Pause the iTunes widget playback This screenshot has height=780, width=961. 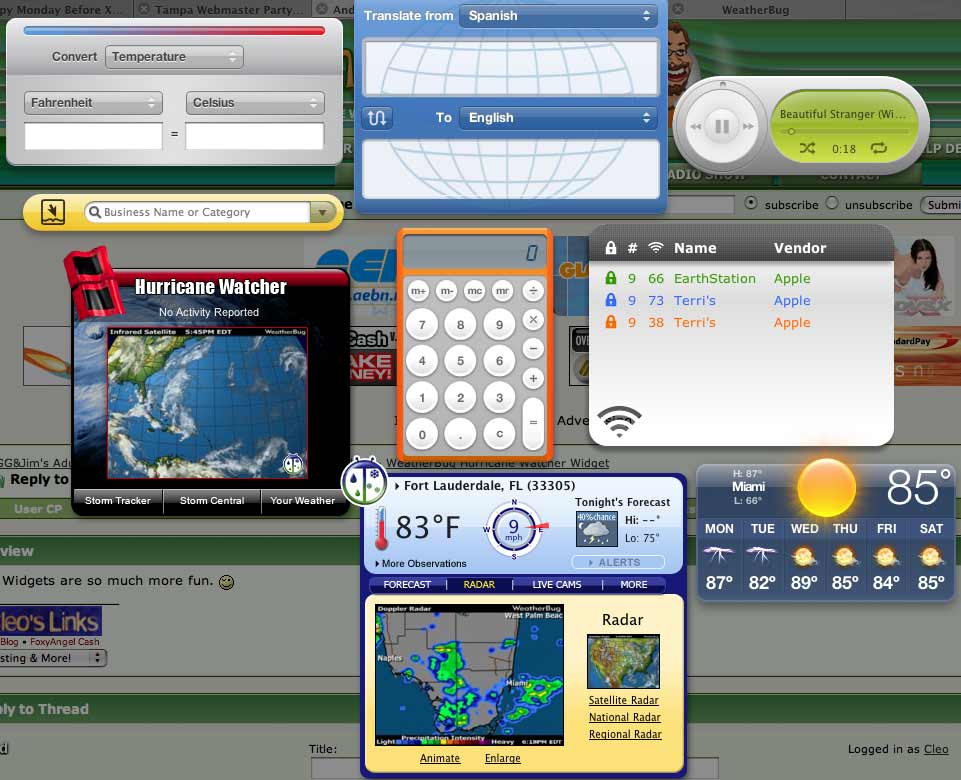720,127
